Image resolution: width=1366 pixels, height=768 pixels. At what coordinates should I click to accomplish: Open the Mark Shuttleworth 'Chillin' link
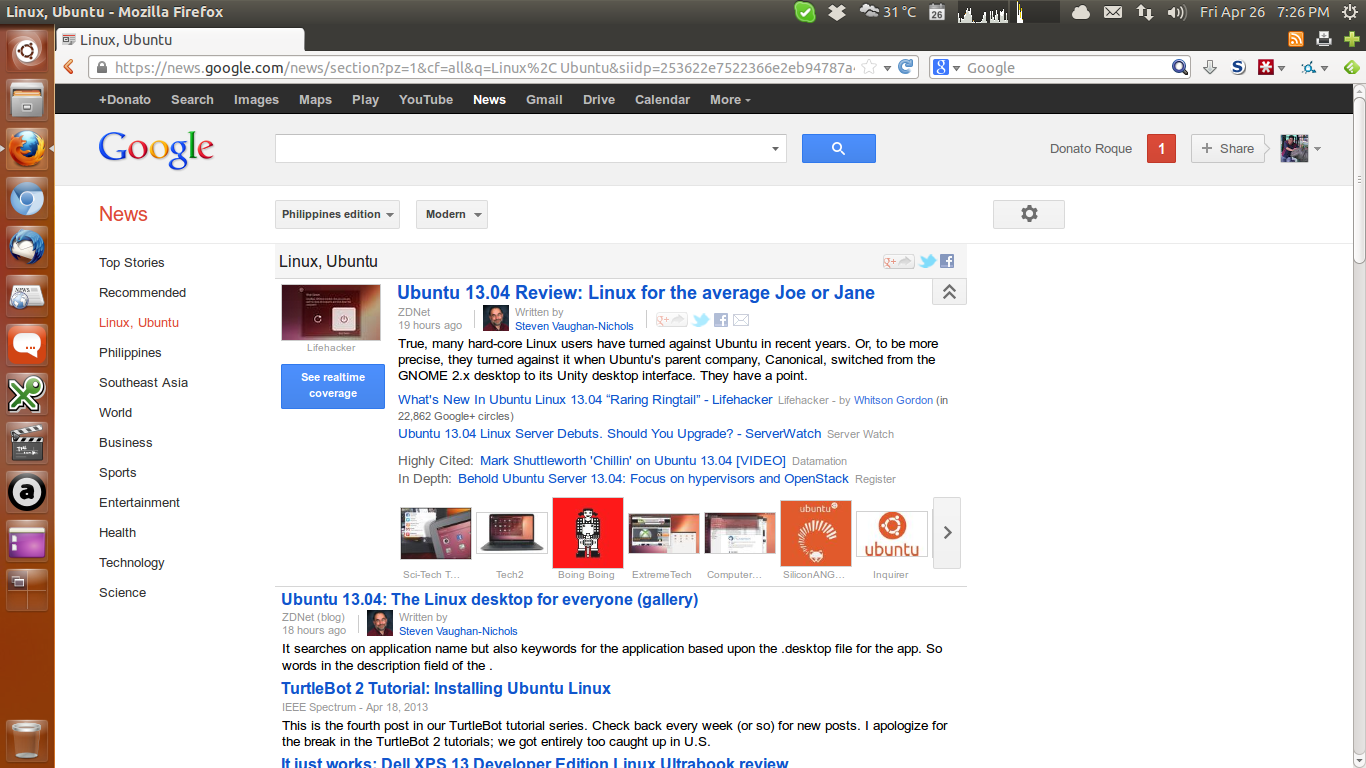(x=633, y=461)
